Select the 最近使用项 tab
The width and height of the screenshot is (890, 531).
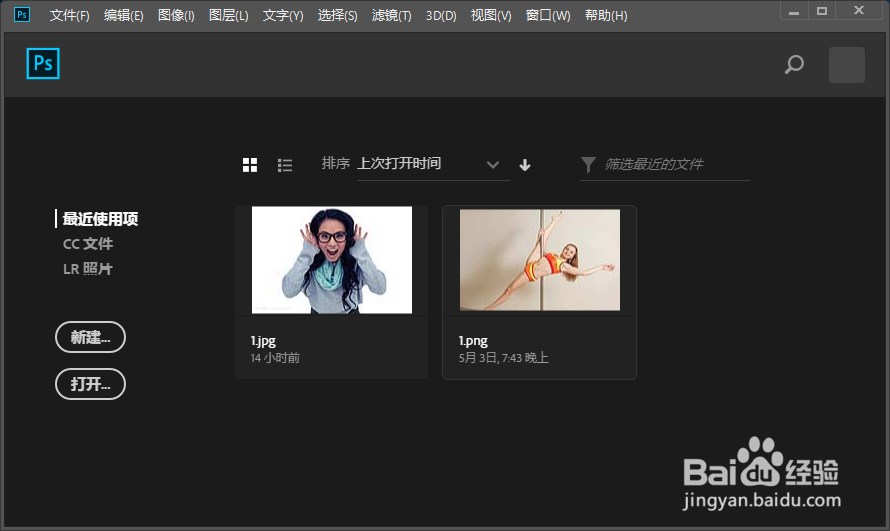click(x=100, y=219)
